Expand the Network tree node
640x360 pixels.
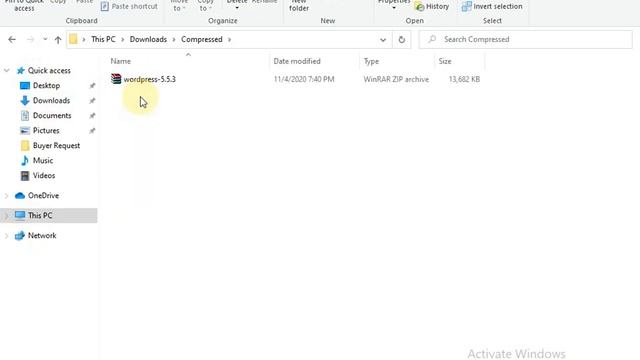[7, 236]
